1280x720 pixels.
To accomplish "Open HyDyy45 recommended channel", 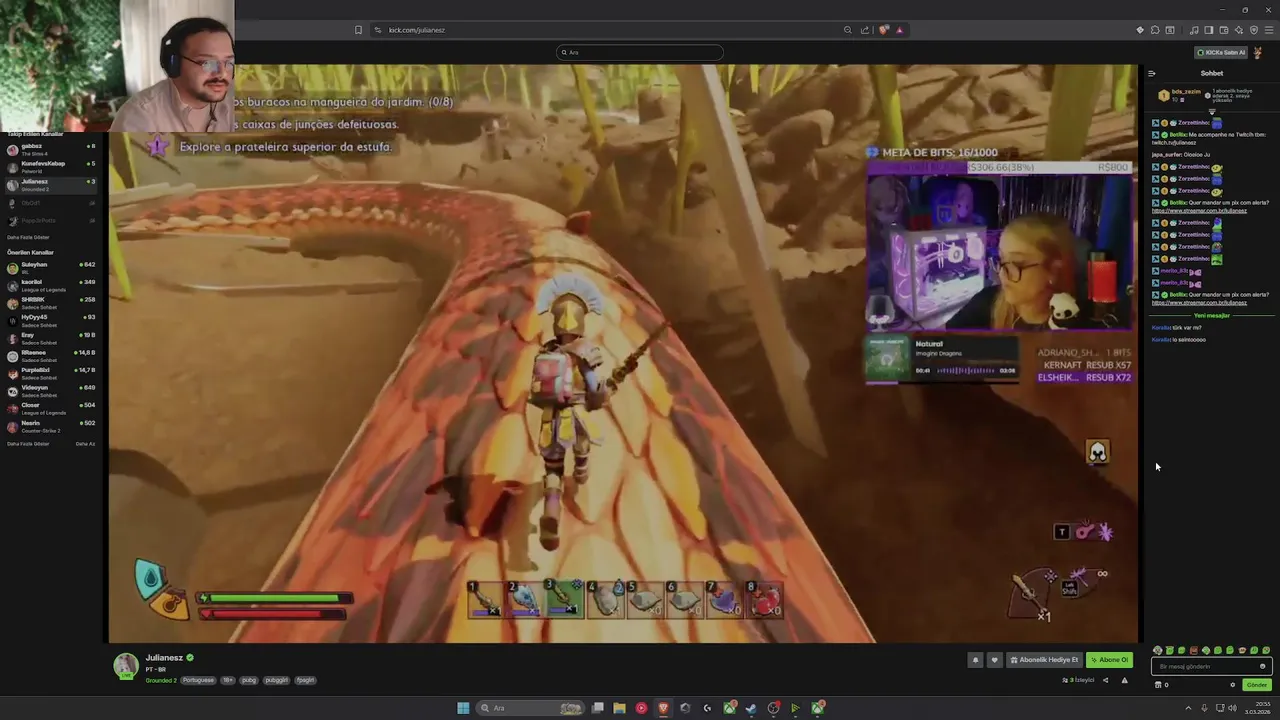I will point(50,320).
